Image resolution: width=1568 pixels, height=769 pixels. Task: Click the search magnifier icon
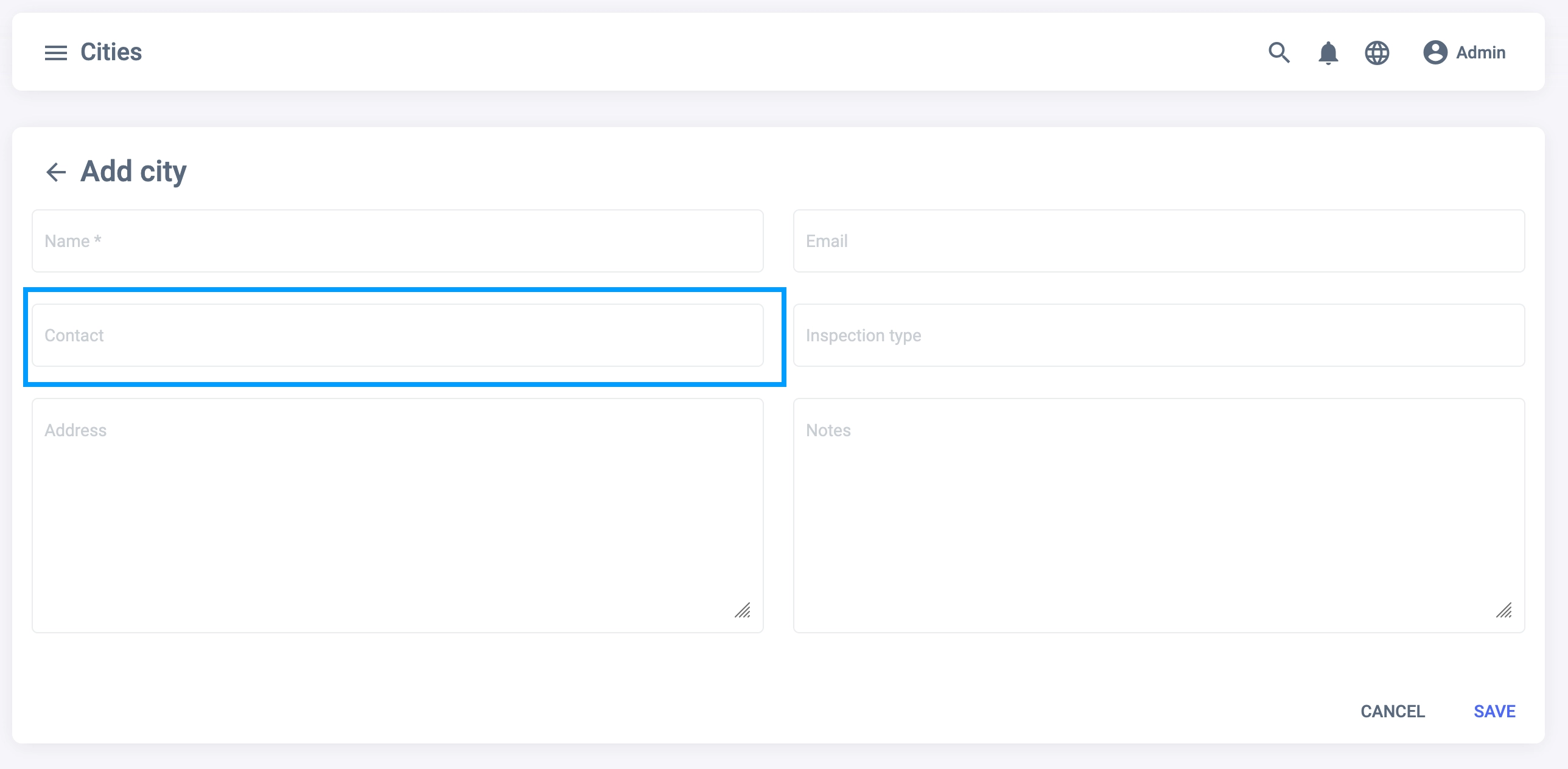tap(1279, 53)
